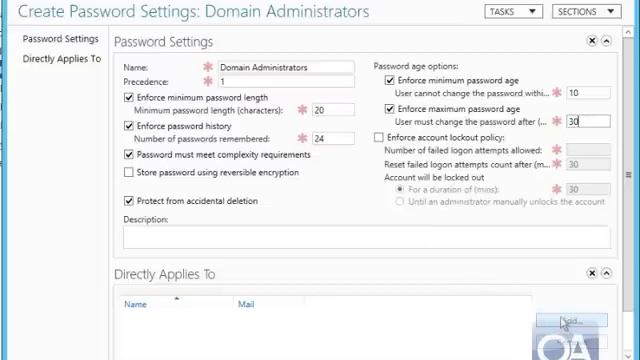Toggle Password must meet complexity requirements

(x=129, y=155)
